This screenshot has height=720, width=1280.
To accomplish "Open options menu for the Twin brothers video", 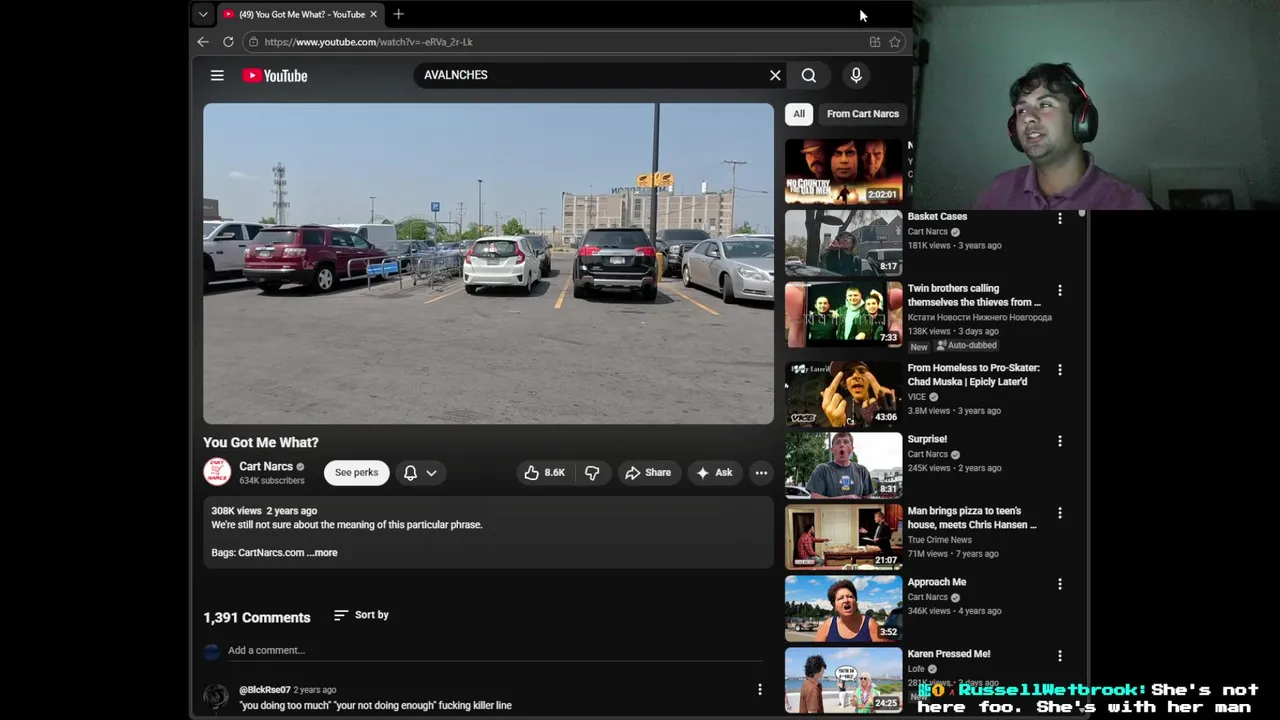I will pos(1060,290).
